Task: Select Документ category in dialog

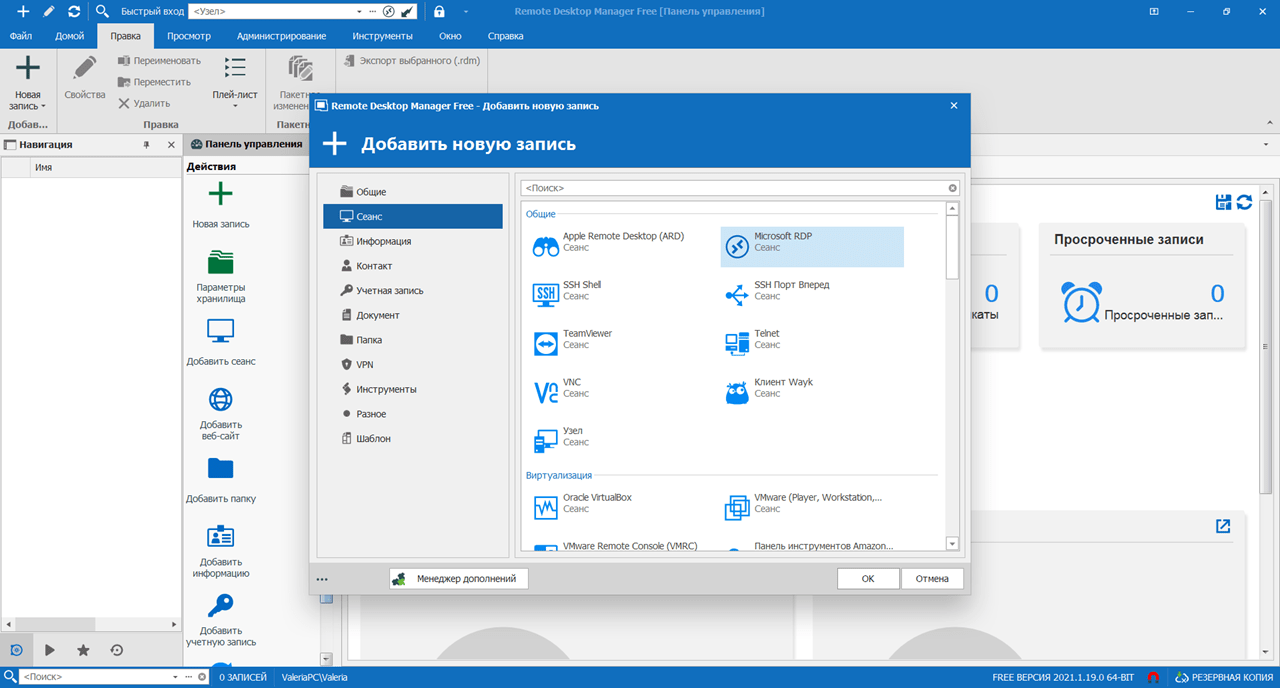Action: pos(413,315)
